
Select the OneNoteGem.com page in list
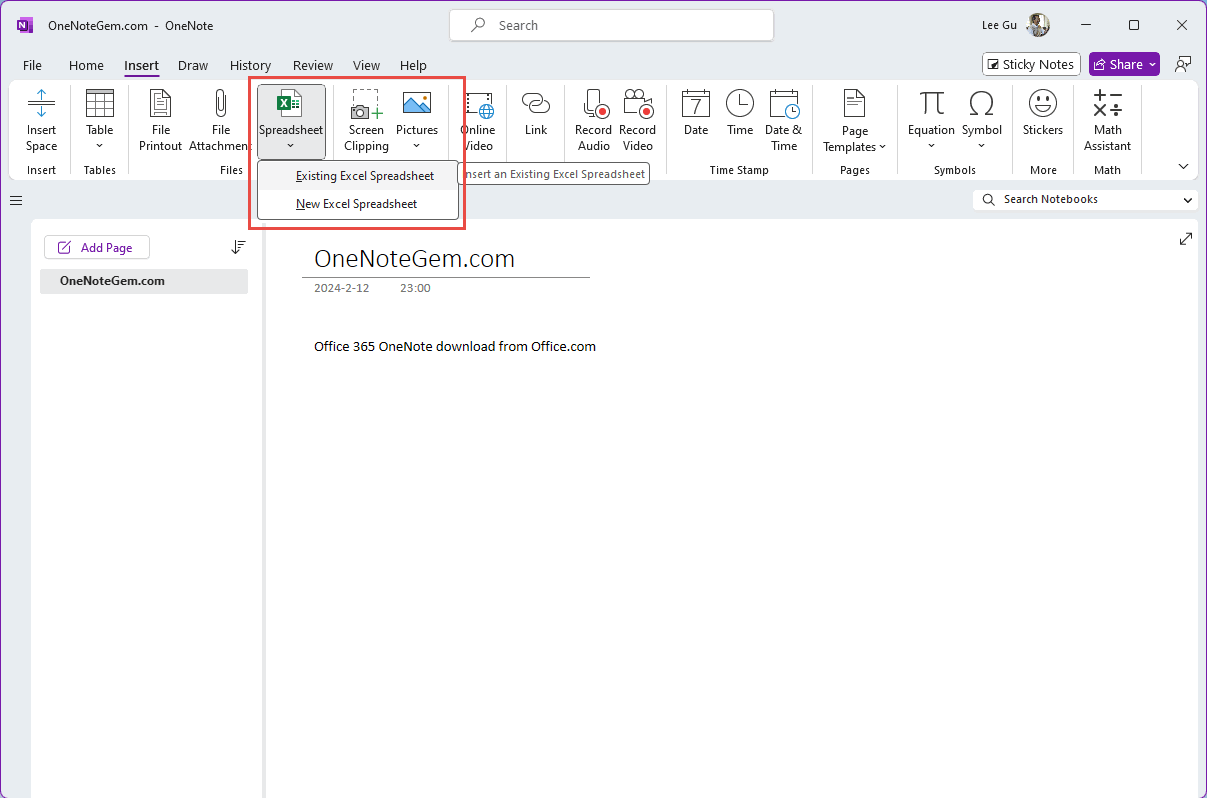pos(144,281)
